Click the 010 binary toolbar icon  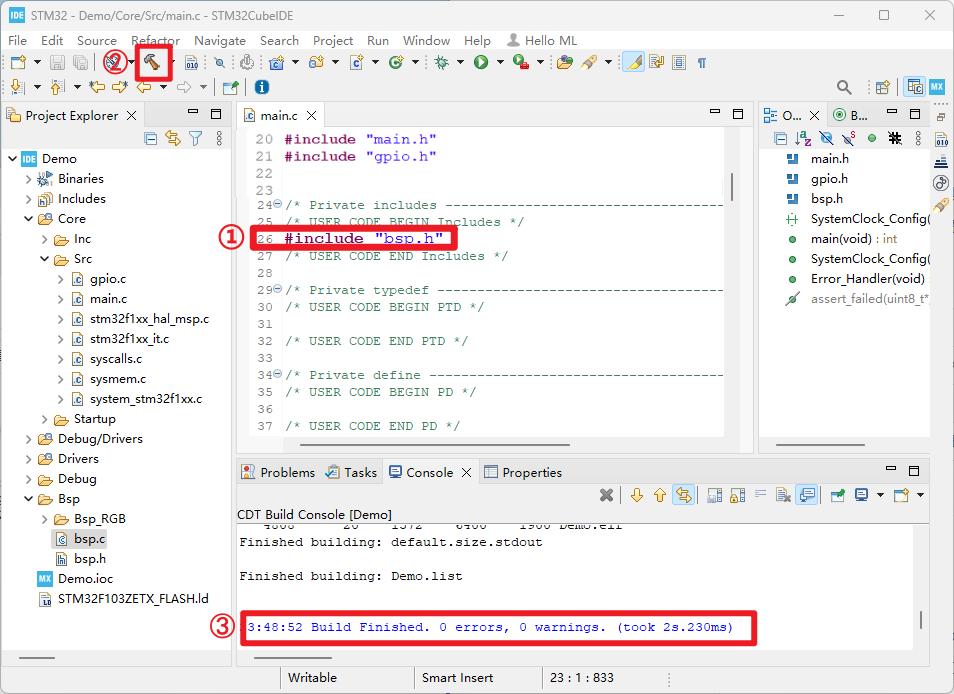pos(192,63)
